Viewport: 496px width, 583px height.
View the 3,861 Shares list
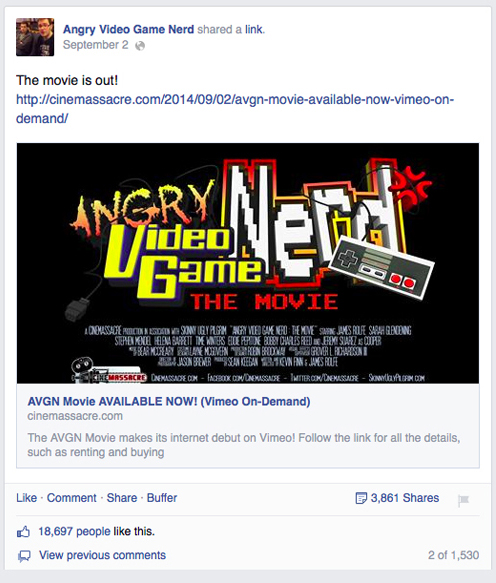(x=405, y=498)
